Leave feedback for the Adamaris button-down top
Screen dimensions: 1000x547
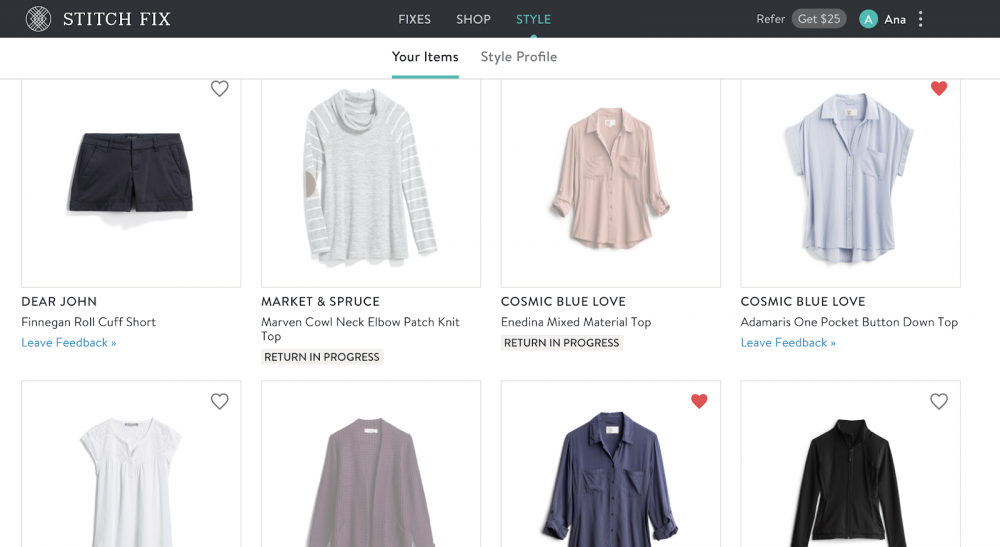click(x=788, y=343)
